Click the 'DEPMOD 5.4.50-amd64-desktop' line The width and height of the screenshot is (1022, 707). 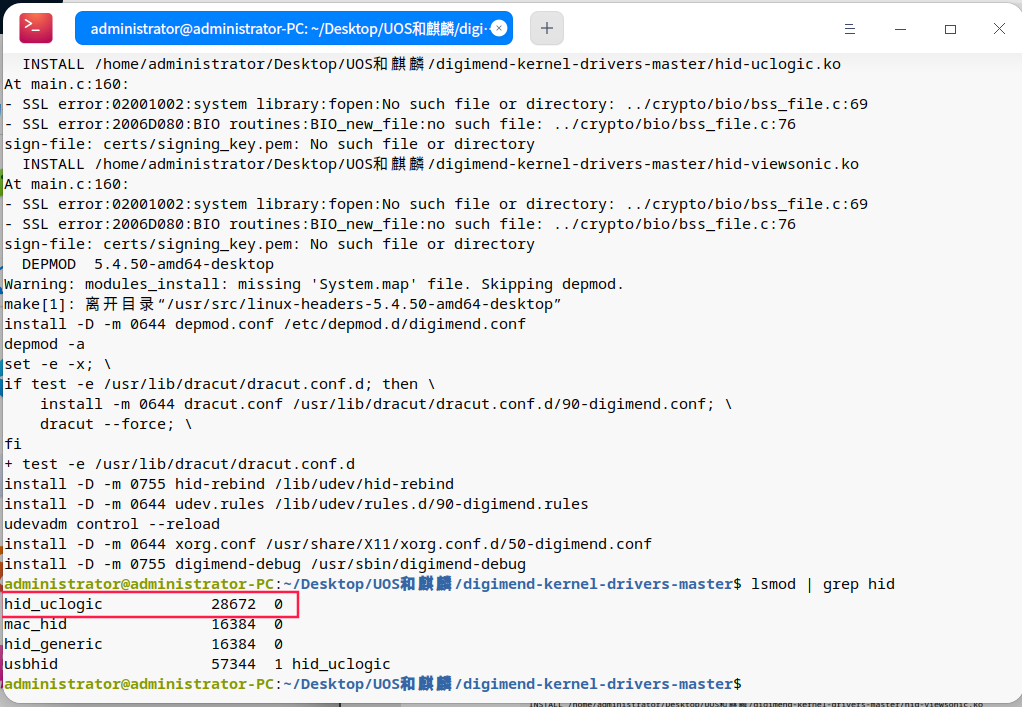(x=148, y=264)
